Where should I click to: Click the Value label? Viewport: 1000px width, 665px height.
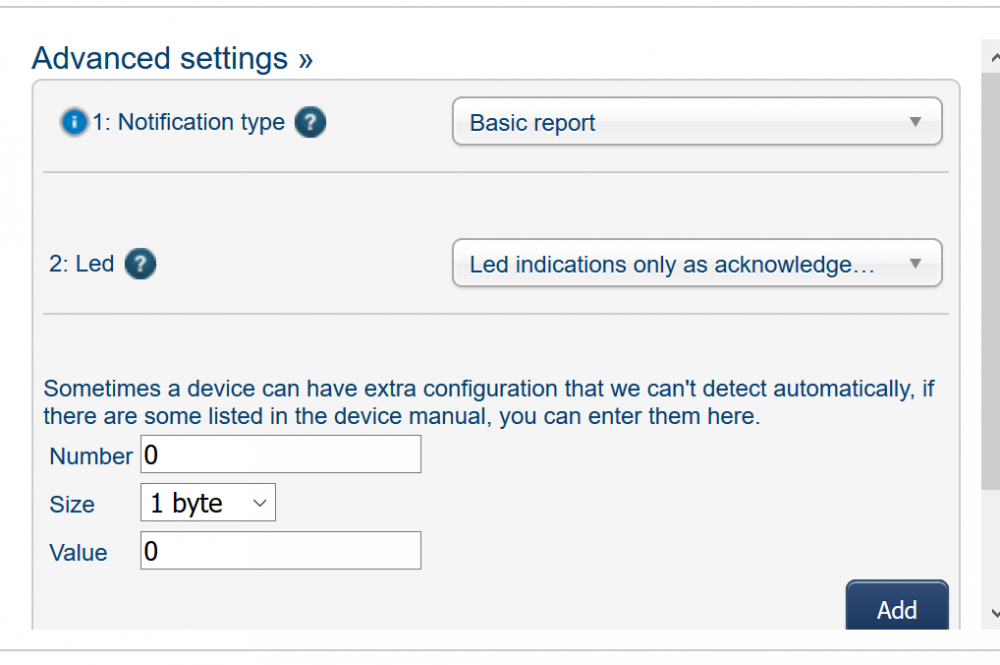click(78, 552)
